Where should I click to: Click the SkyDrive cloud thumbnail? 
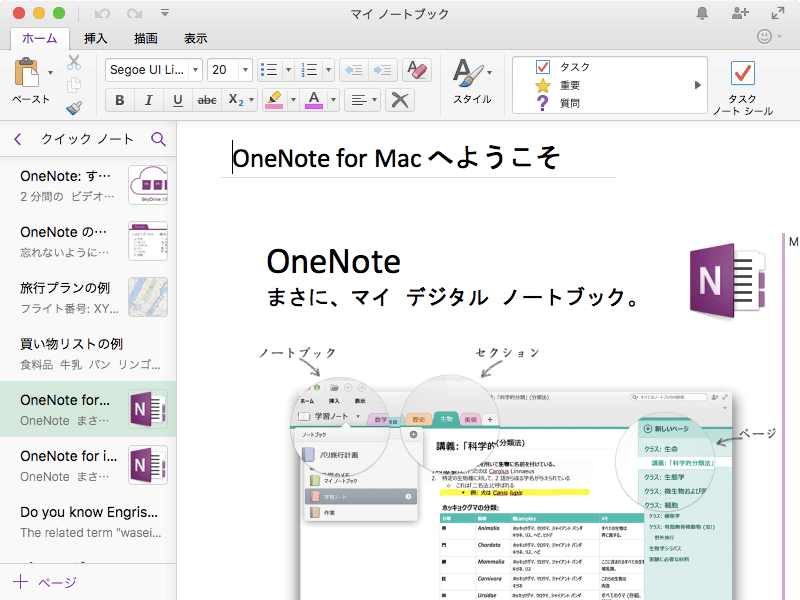148,185
